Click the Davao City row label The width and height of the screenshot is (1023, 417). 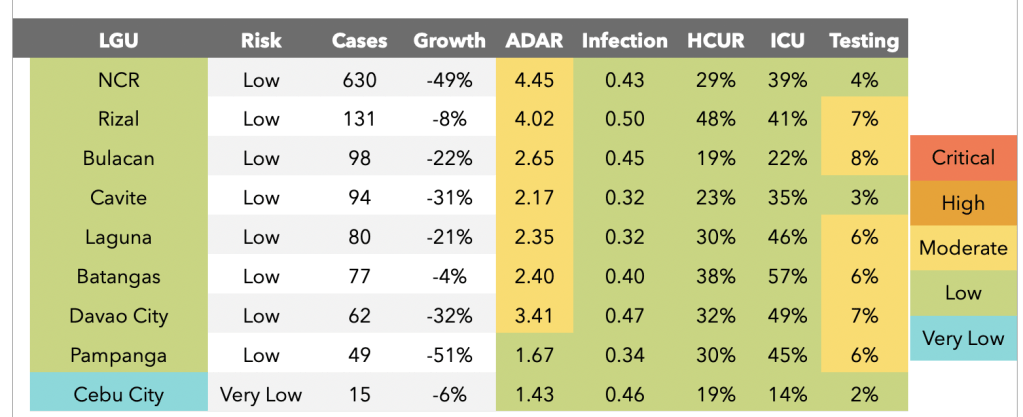118,316
